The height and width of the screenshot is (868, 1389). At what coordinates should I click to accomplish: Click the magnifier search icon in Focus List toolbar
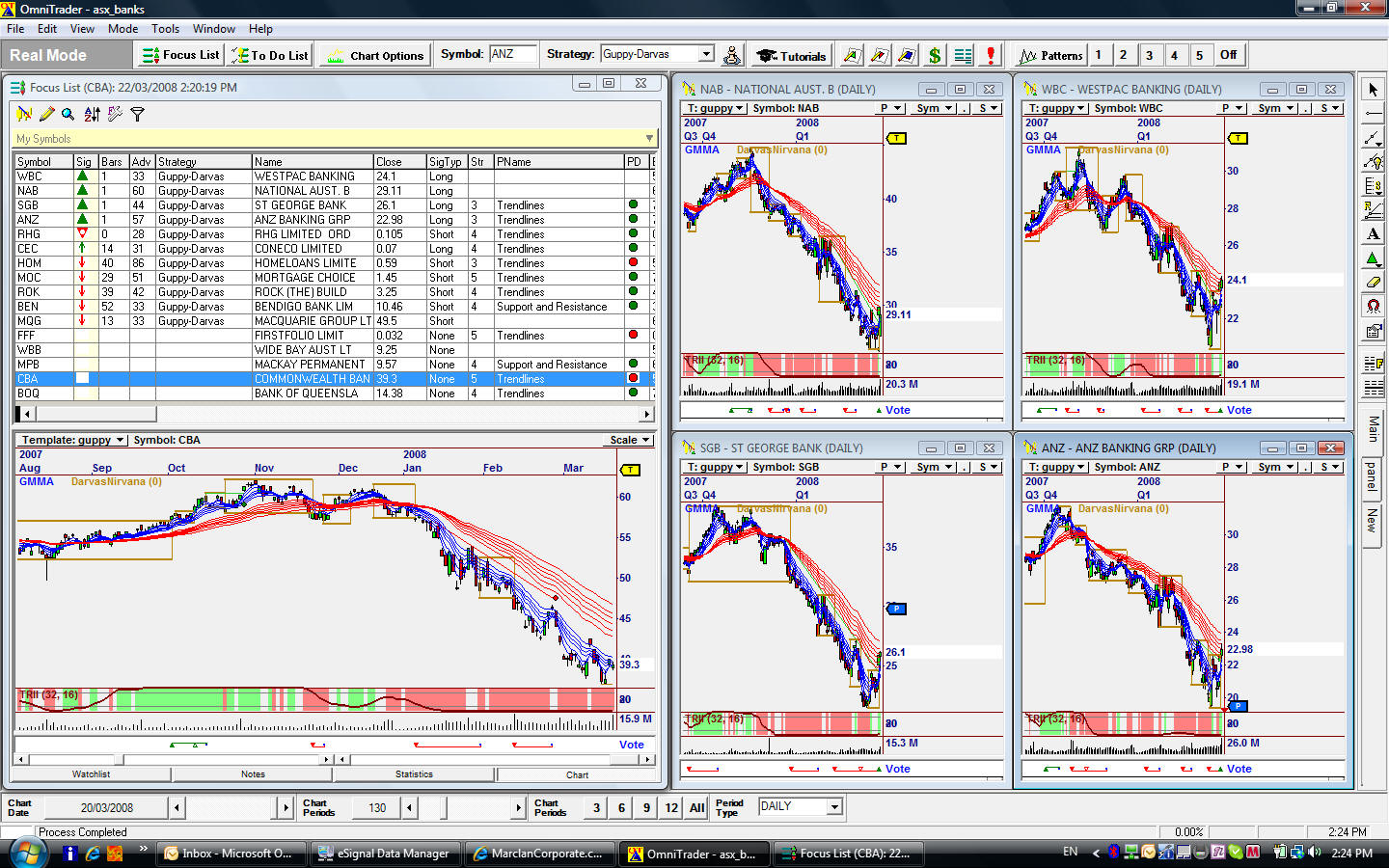[68, 114]
